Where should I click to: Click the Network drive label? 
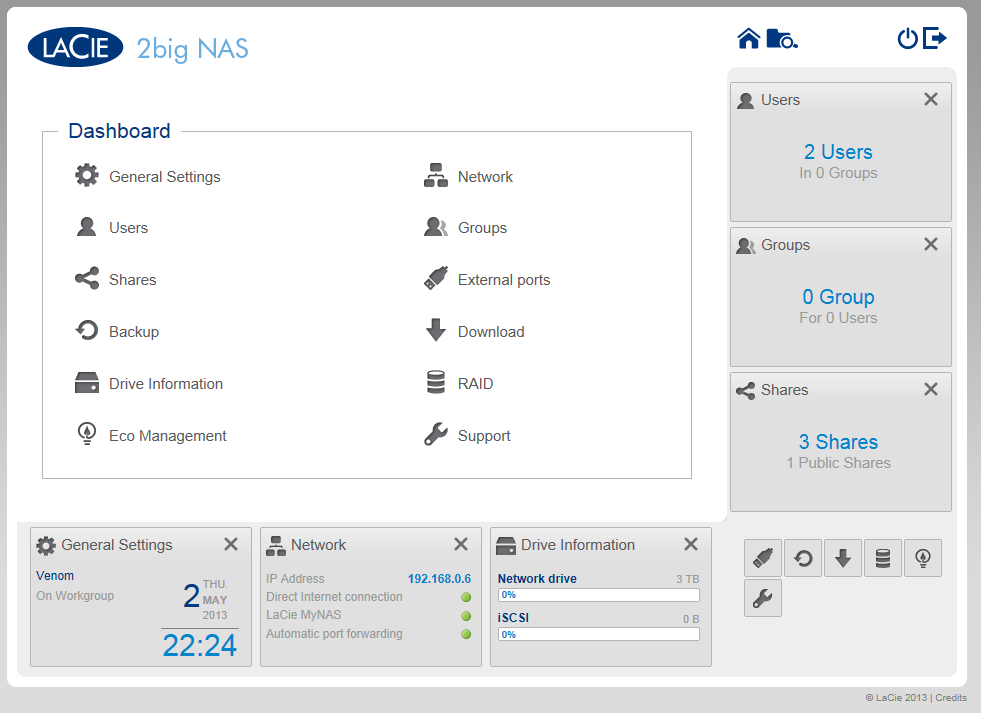tap(537, 579)
